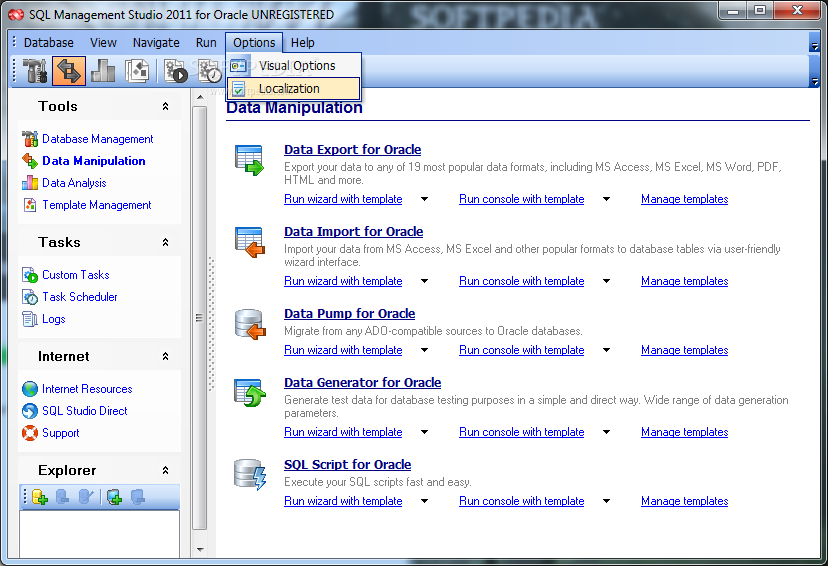Choose Localization from Options menu

click(x=294, y=89)
